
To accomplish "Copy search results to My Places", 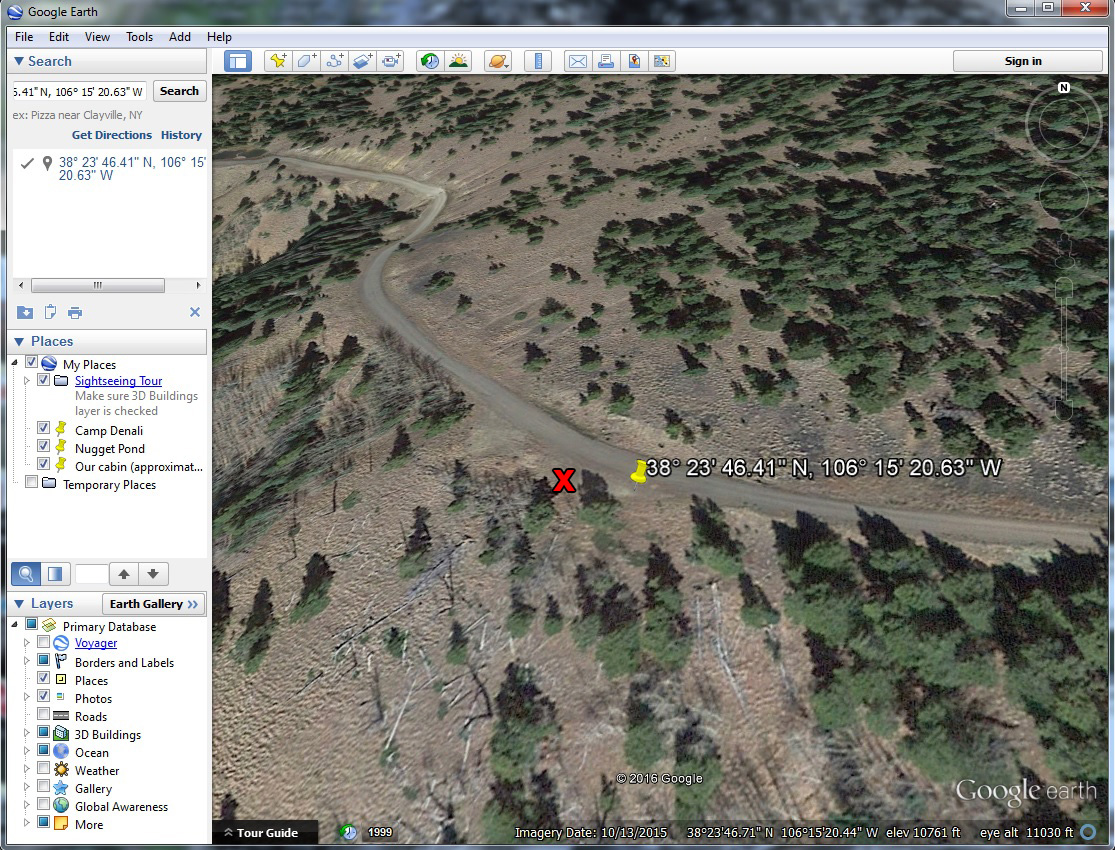I will [25, 312].
